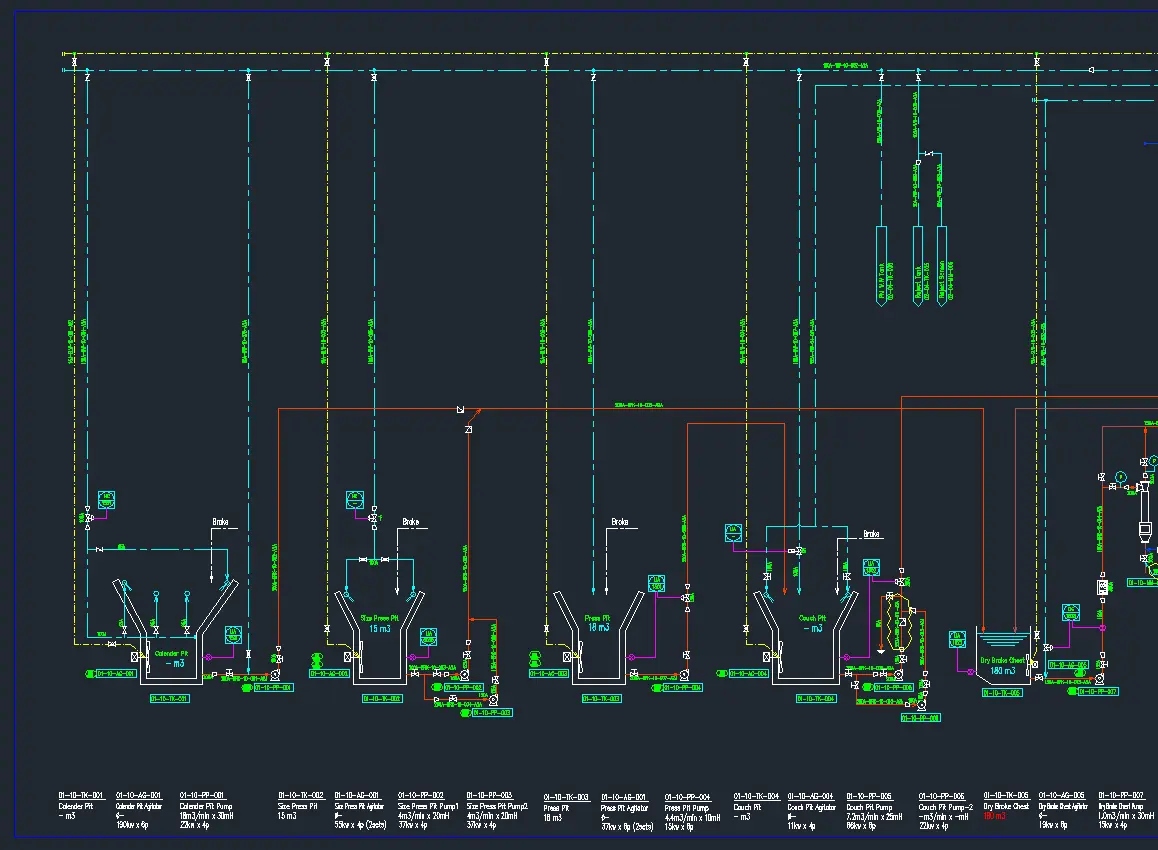Click the 01-10-TK-004 tag under Couch Pit

pos(815,699)
